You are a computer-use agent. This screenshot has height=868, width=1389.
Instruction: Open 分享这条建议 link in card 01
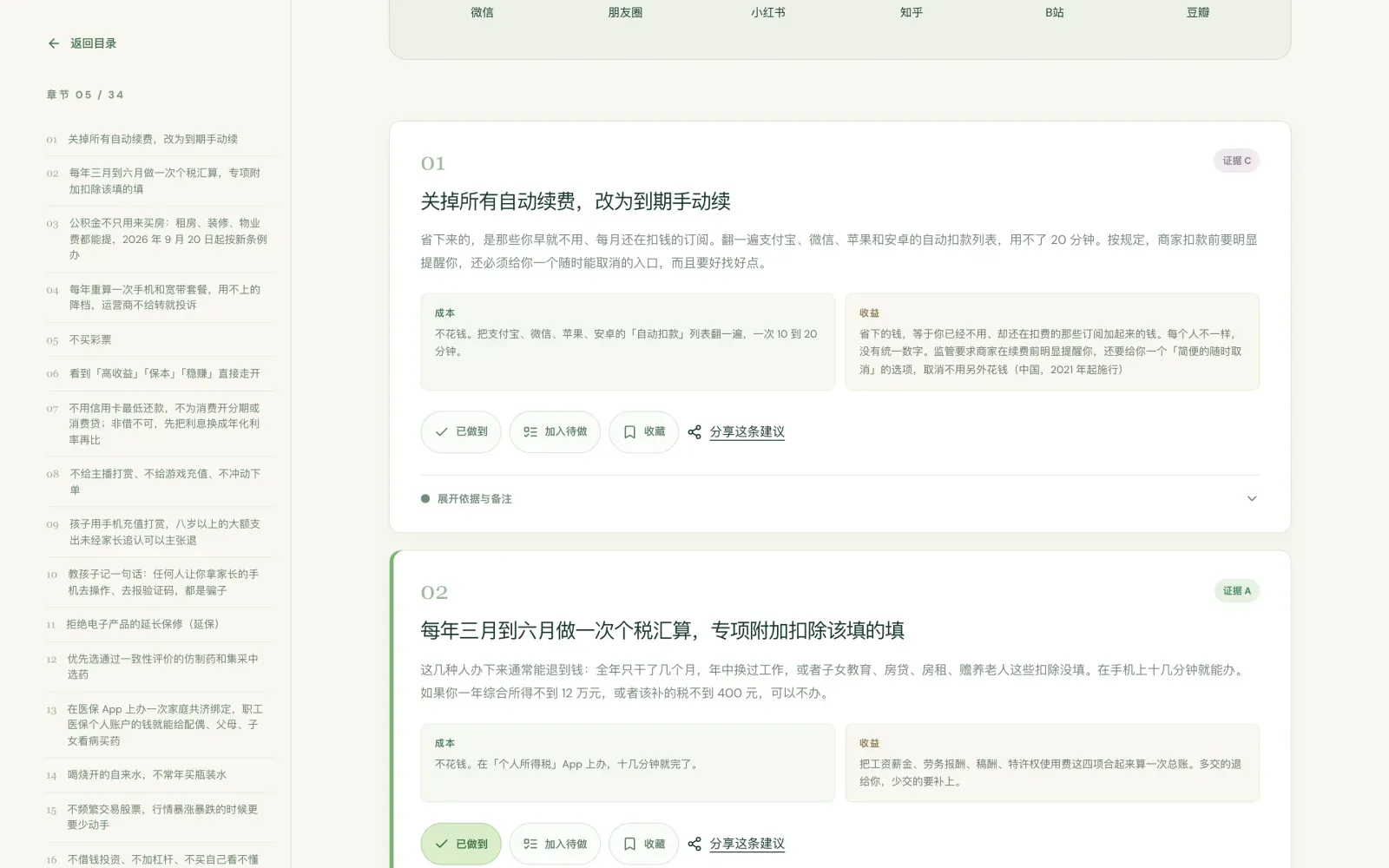pos(747,432)
